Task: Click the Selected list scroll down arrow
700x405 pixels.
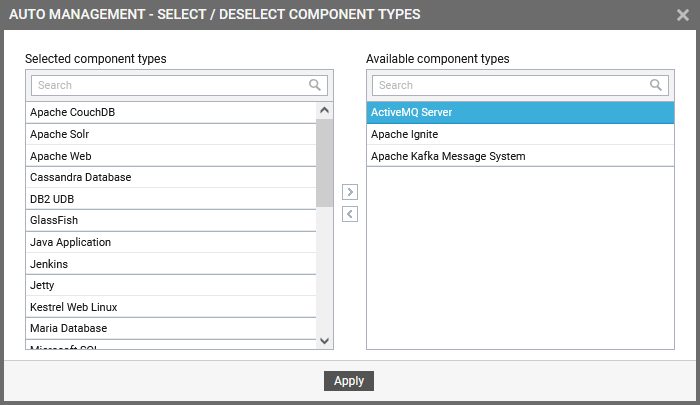Action: pos(325,341)
